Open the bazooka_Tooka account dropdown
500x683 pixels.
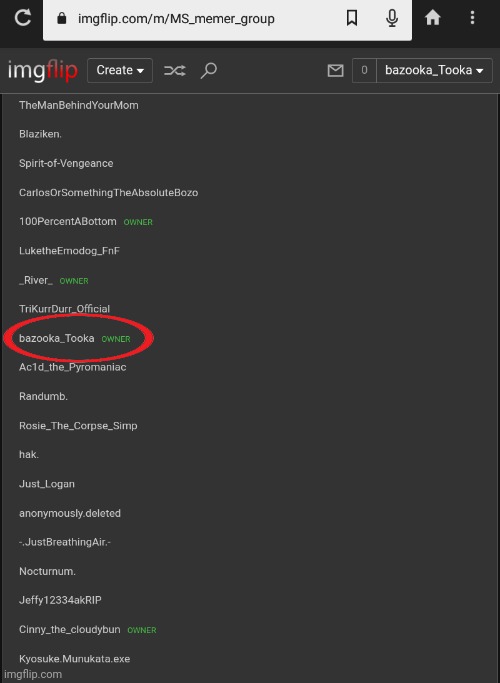[434, 71]
